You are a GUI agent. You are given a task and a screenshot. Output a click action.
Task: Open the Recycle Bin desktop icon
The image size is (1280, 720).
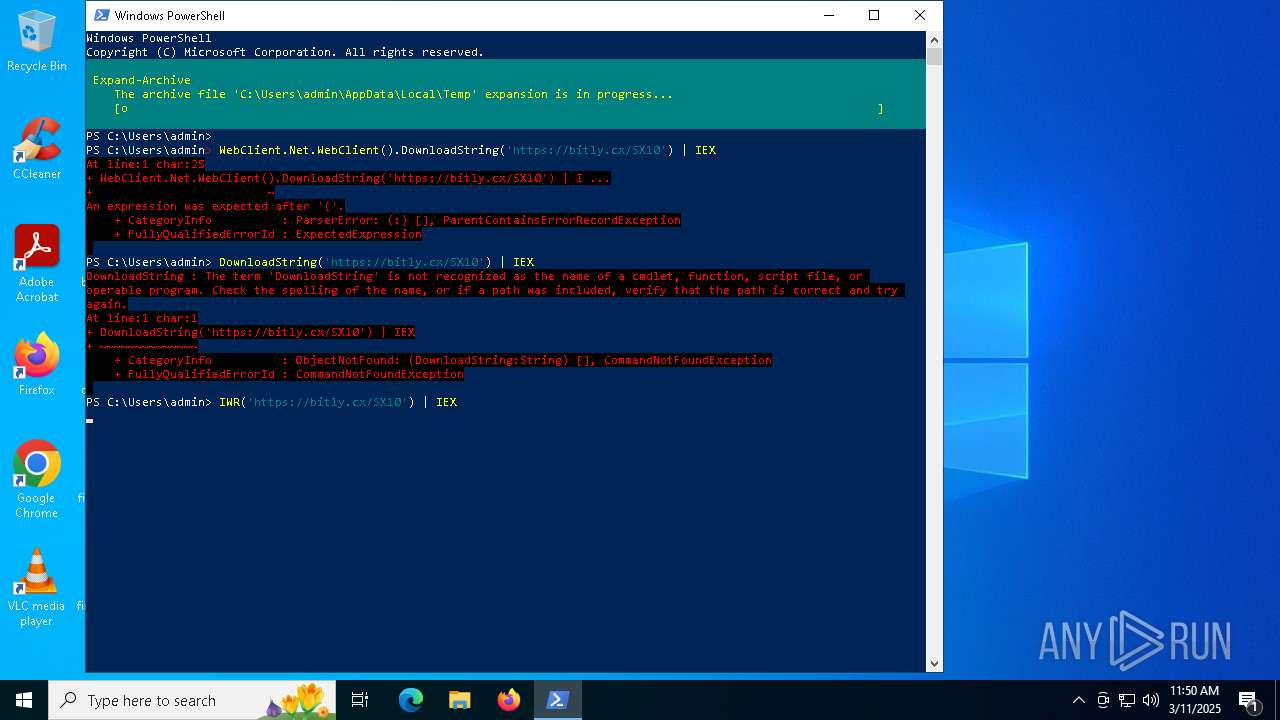(x=37, y=42)
